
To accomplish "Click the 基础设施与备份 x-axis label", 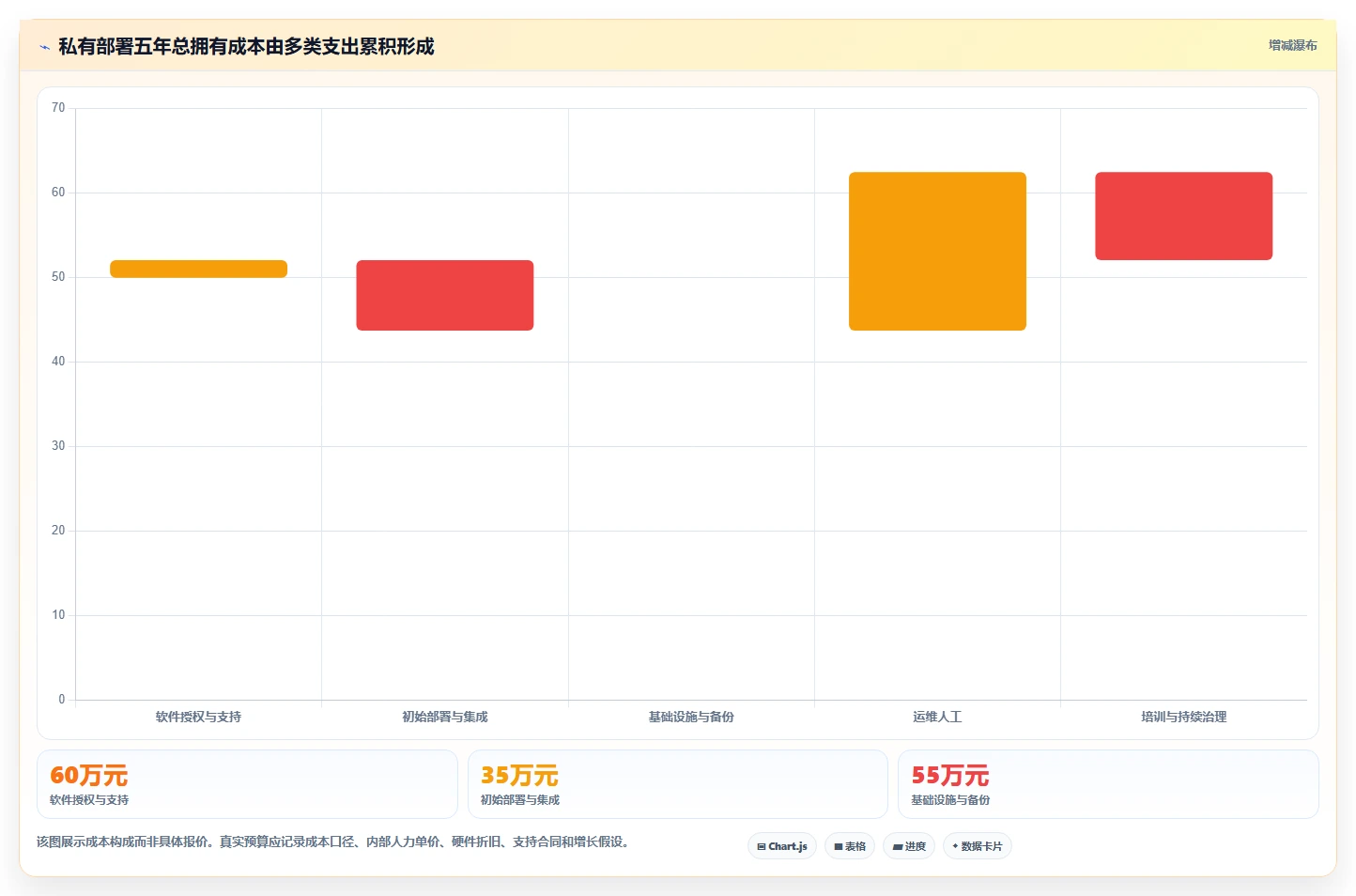I will (x=691, y=717).
